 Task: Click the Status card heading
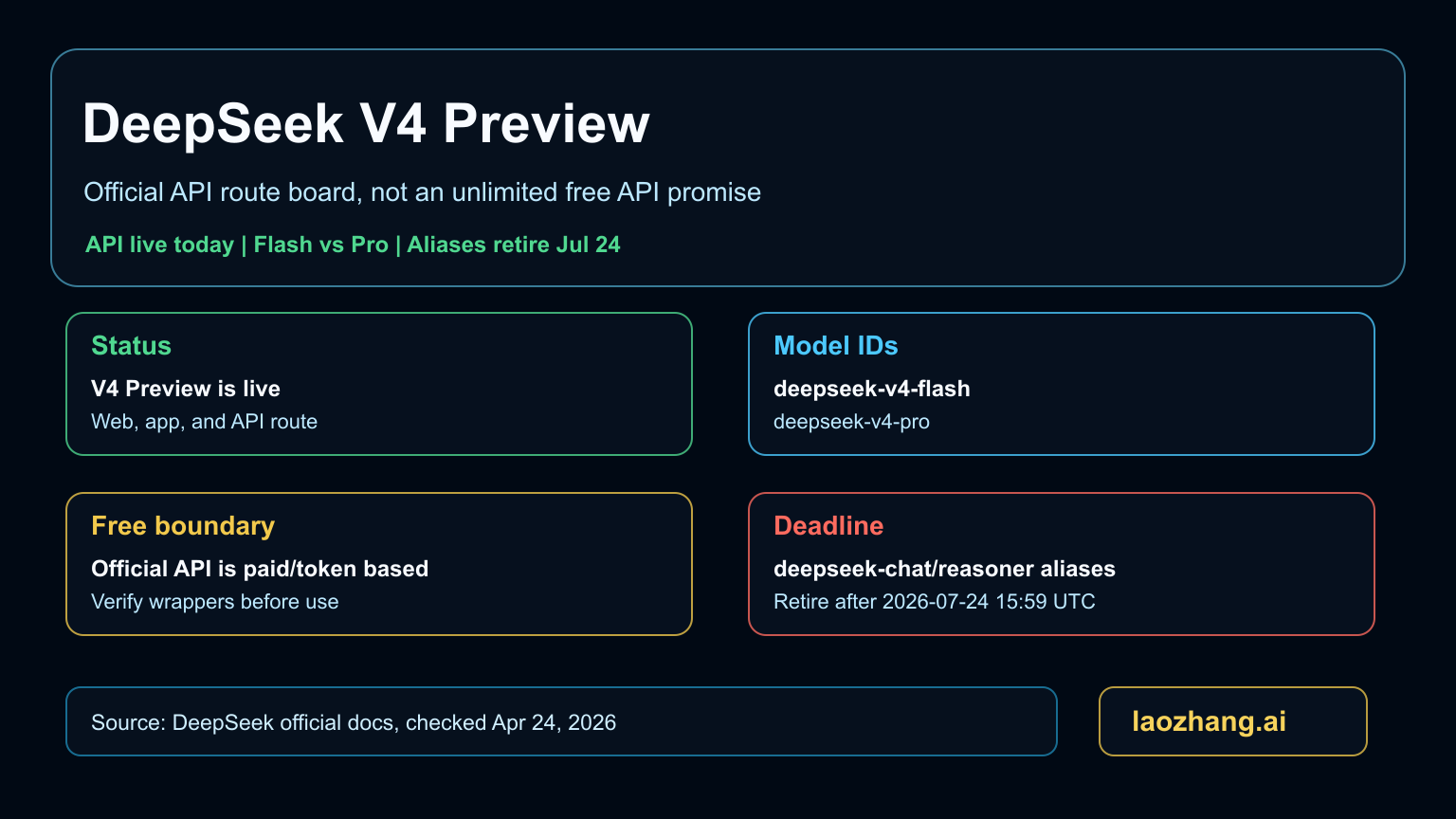[131, 346]
